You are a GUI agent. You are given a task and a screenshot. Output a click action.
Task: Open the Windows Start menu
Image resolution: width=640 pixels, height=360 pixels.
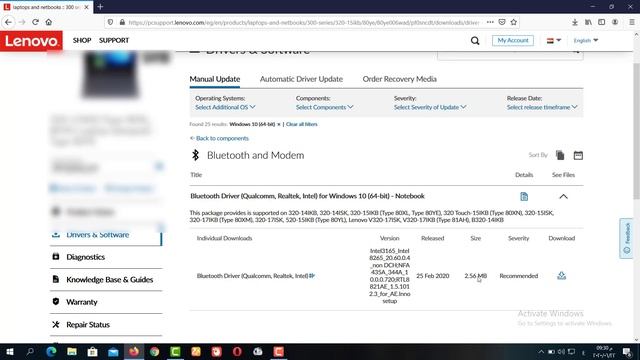pyautogui.click(x=10, y=351)
